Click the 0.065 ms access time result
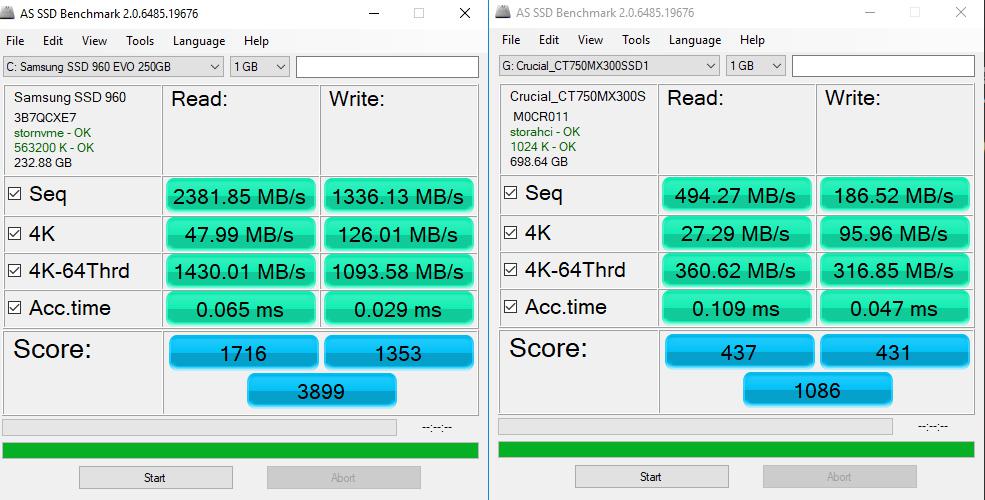The width and height of the screenshot is (985, 500). [240, 309]
